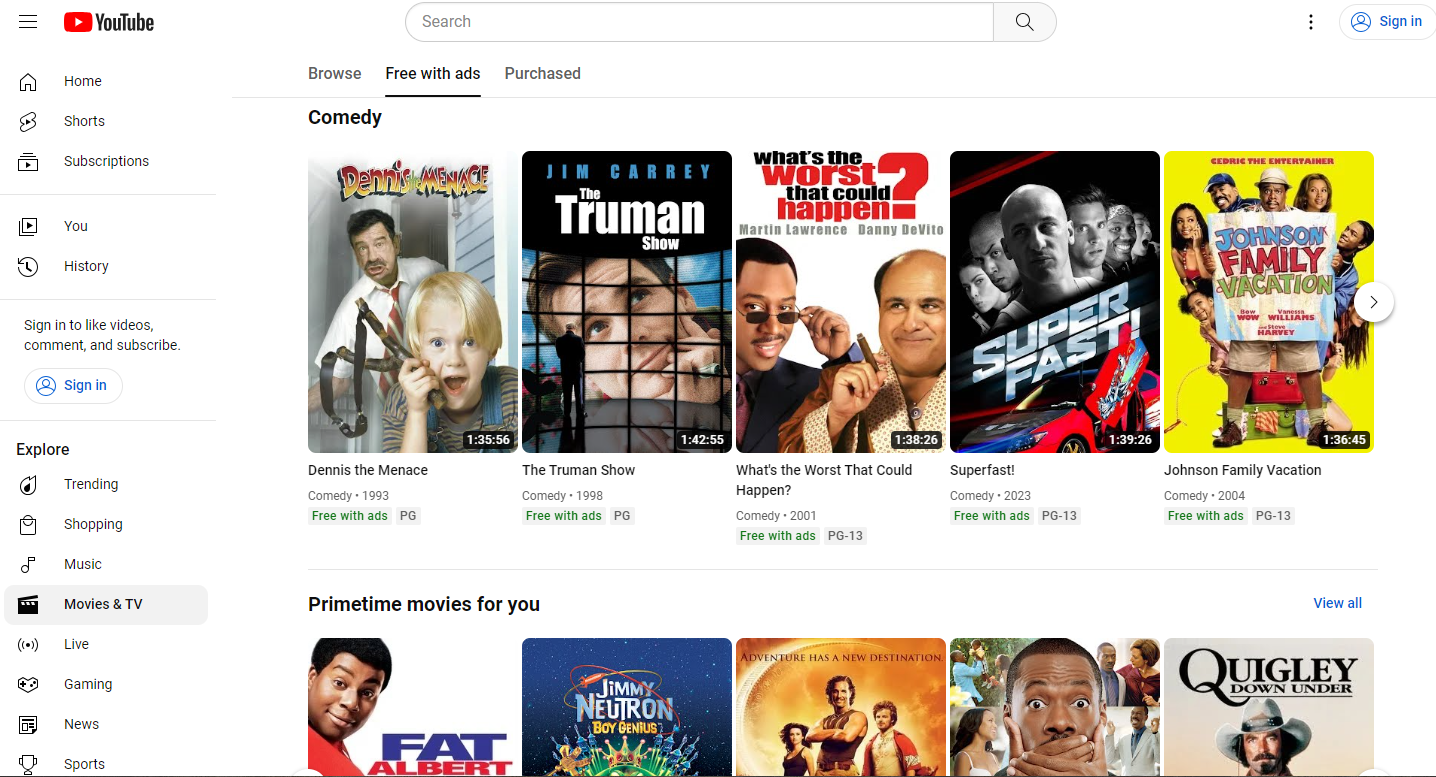Click The Truman Show title text
The image size is (1436, 777).
point(578,470)
